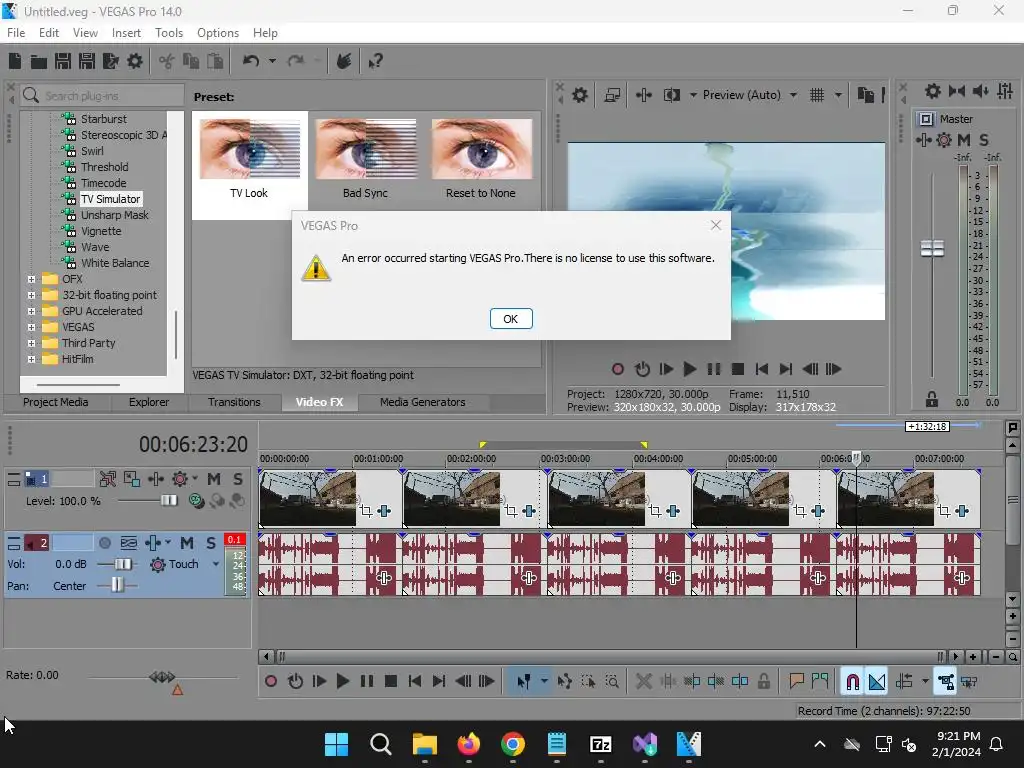Open the Preview (Auto) quality dropdown

(x=793, y=95)
